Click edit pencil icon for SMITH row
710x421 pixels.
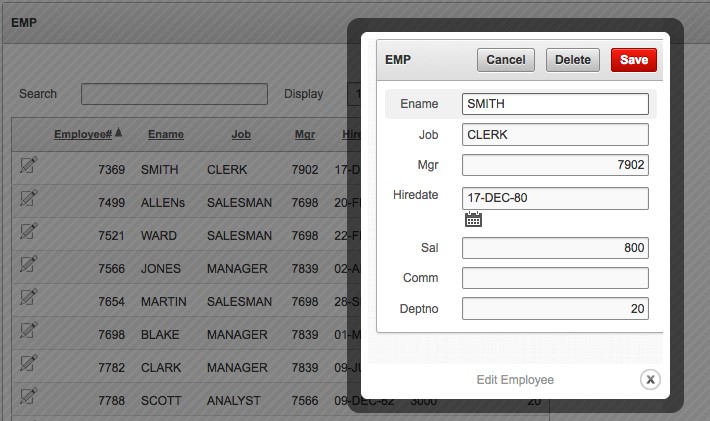tap(28, 166)
